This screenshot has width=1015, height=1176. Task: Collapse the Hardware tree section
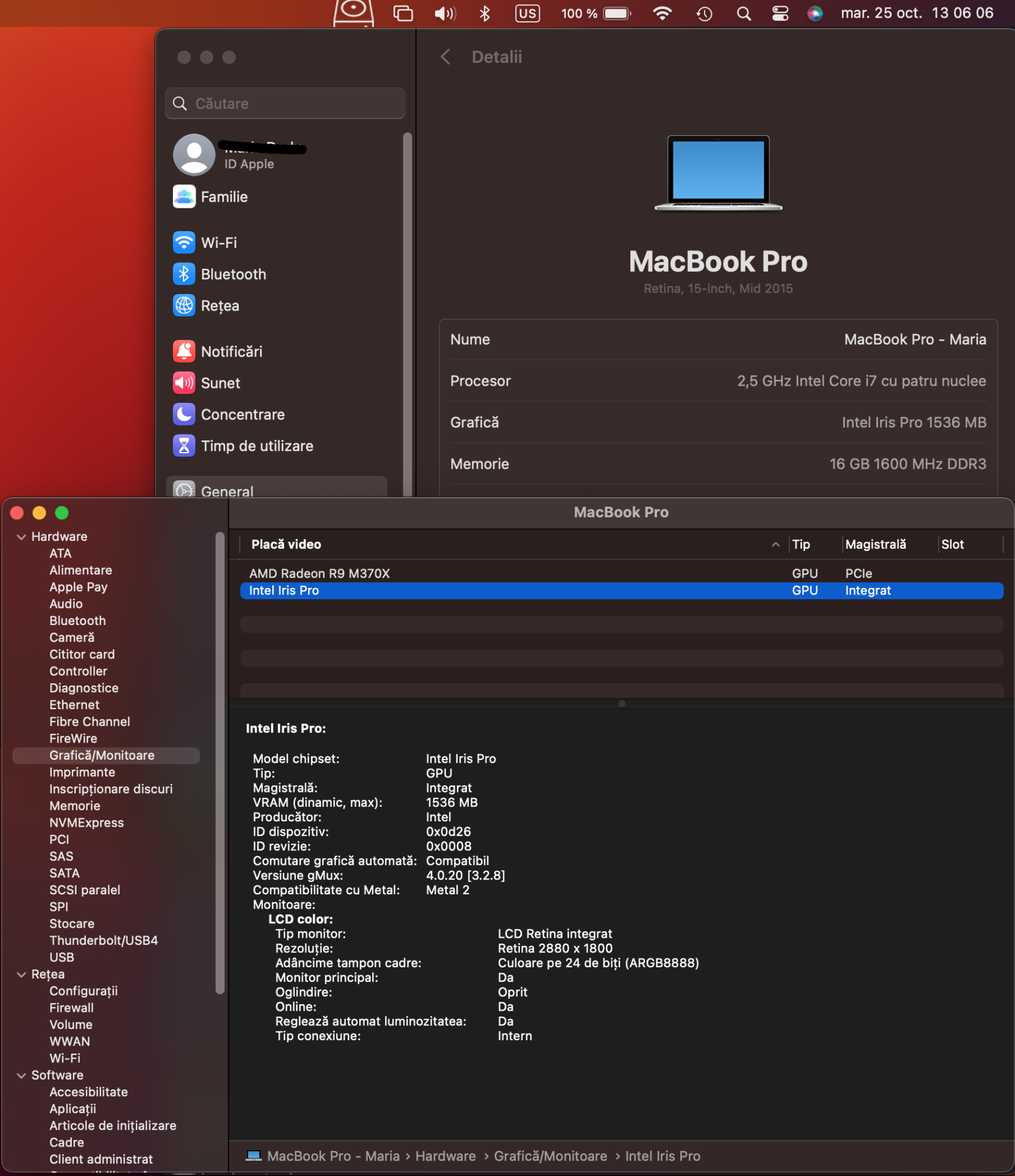22,536
